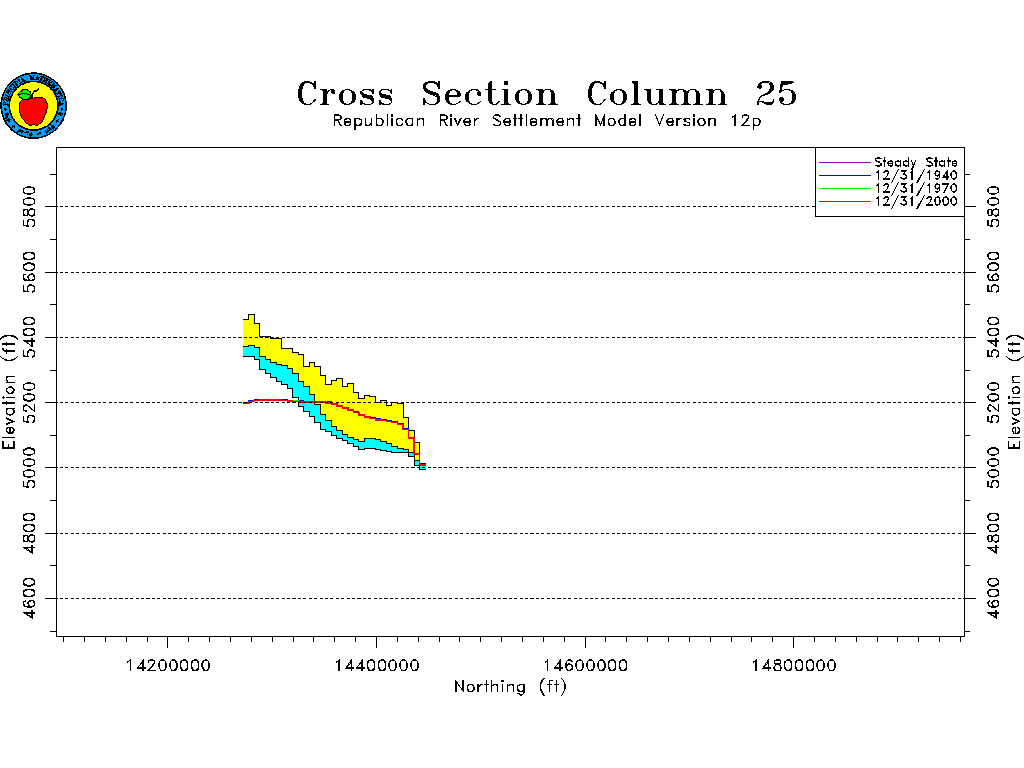Click the "12/31/1940" legend label
Image resolution: width=1024 pixels, height=768 pixels.
pos(916,175)
